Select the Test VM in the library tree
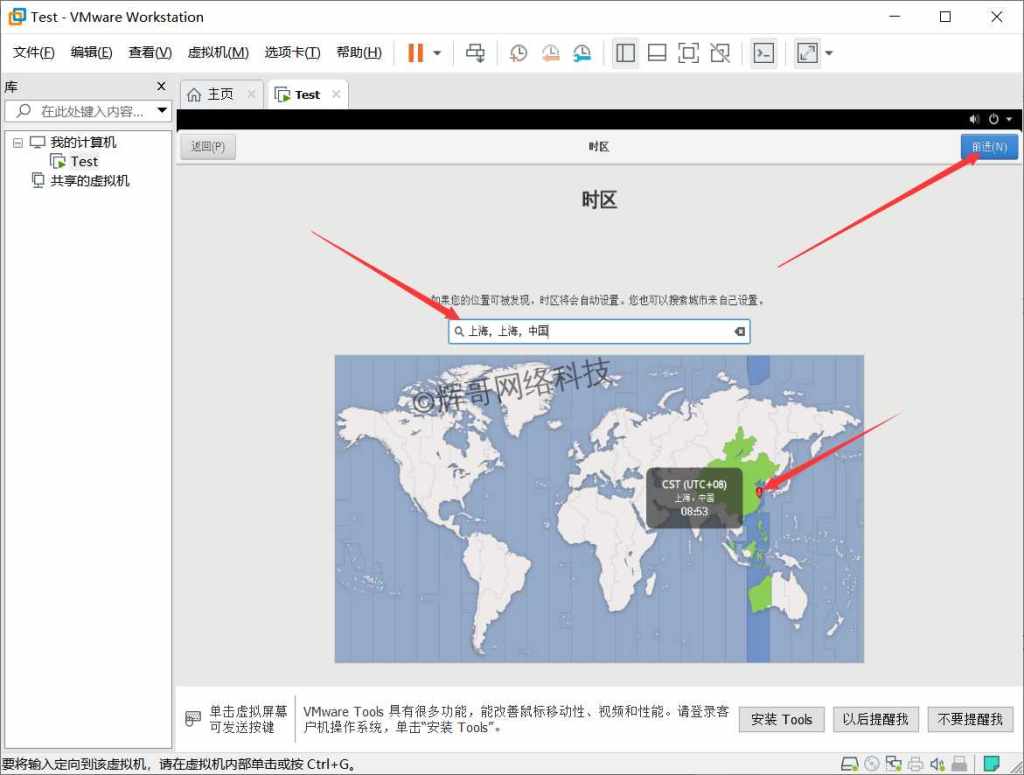The width and height of the screenshot is (1024, 775). (84, 161)
